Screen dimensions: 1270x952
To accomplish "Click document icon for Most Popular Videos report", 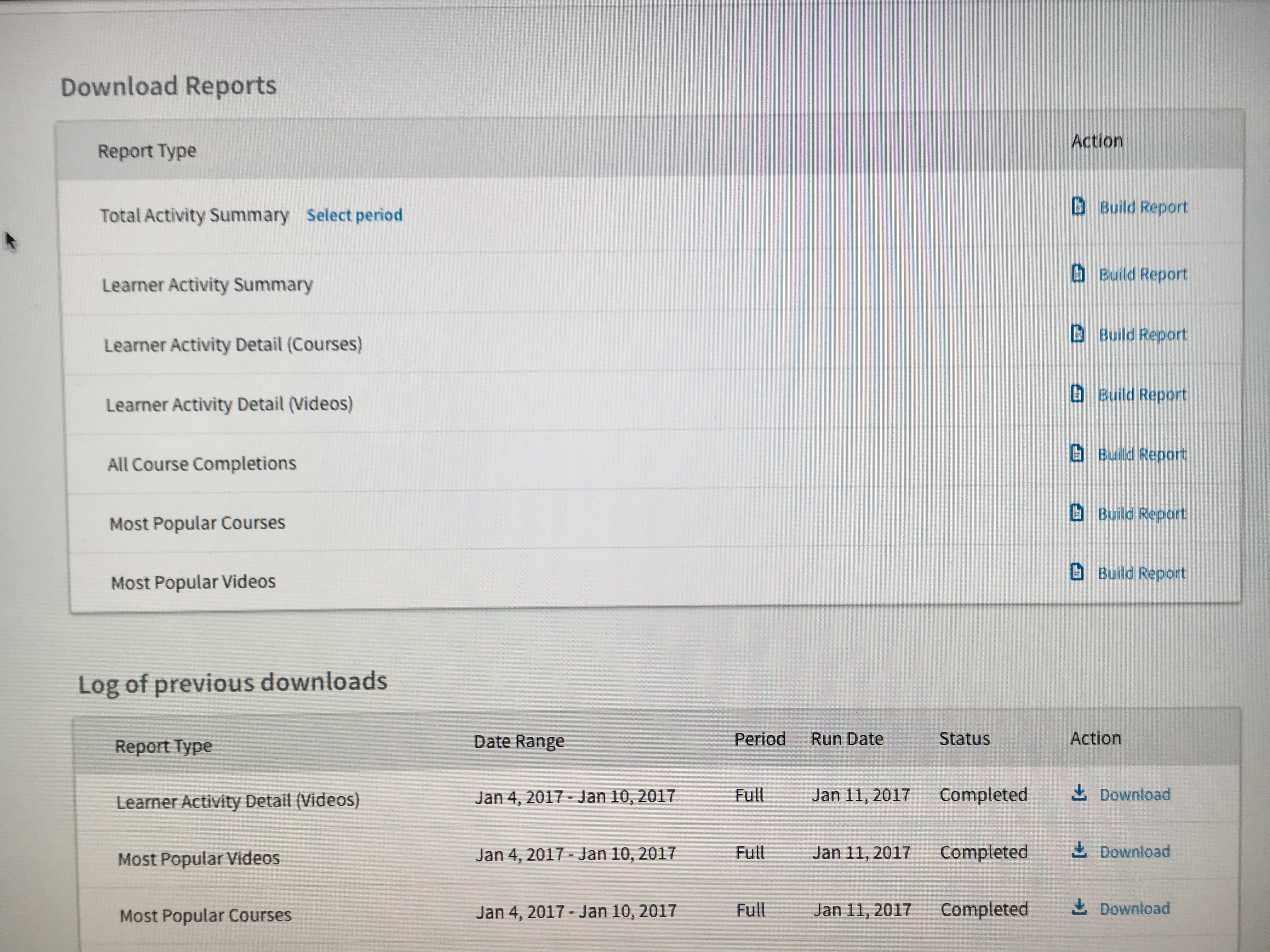I will [x=1077, y=572].
